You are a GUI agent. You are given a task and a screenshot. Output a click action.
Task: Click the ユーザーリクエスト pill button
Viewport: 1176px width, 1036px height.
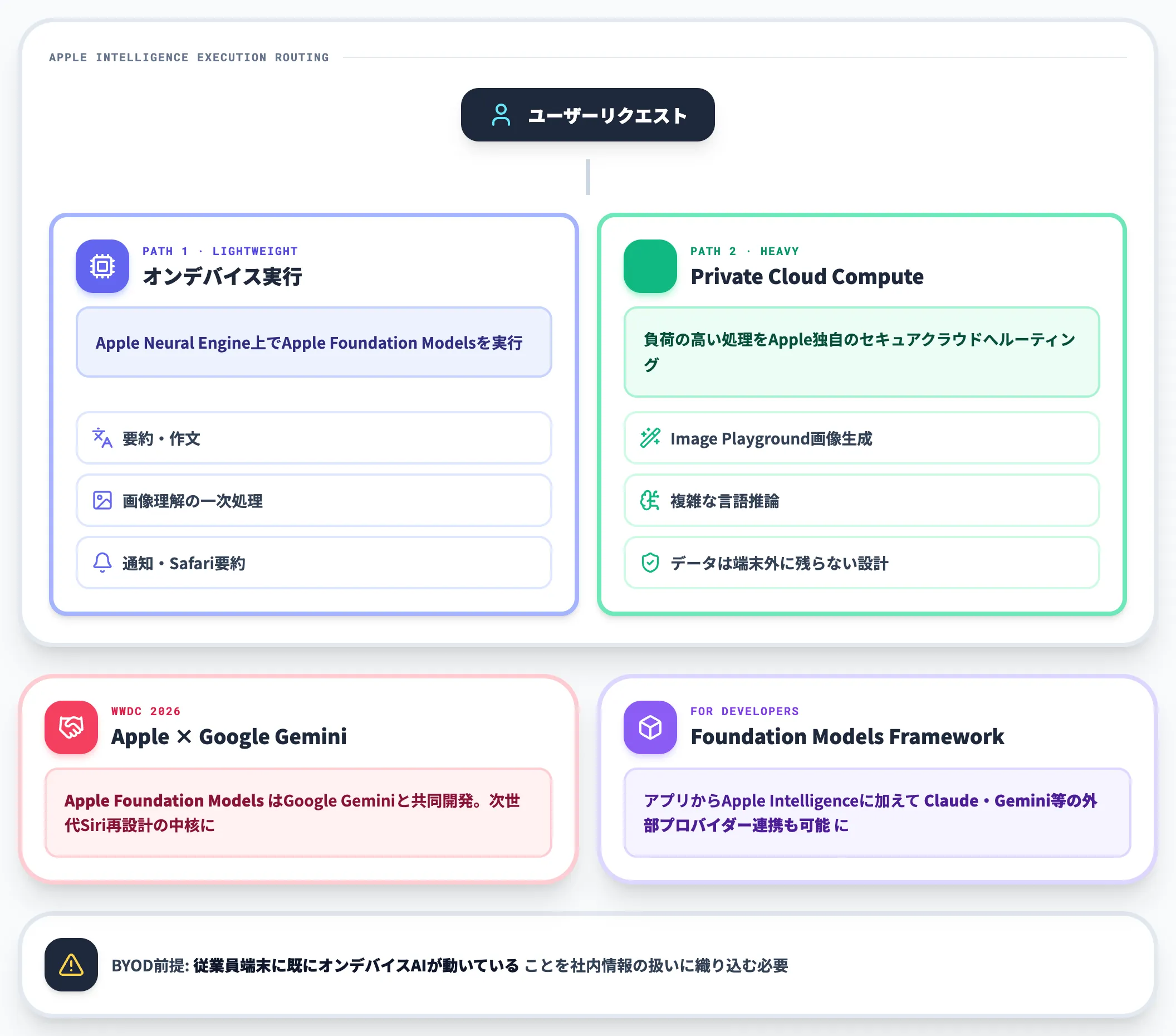(587, 115)
